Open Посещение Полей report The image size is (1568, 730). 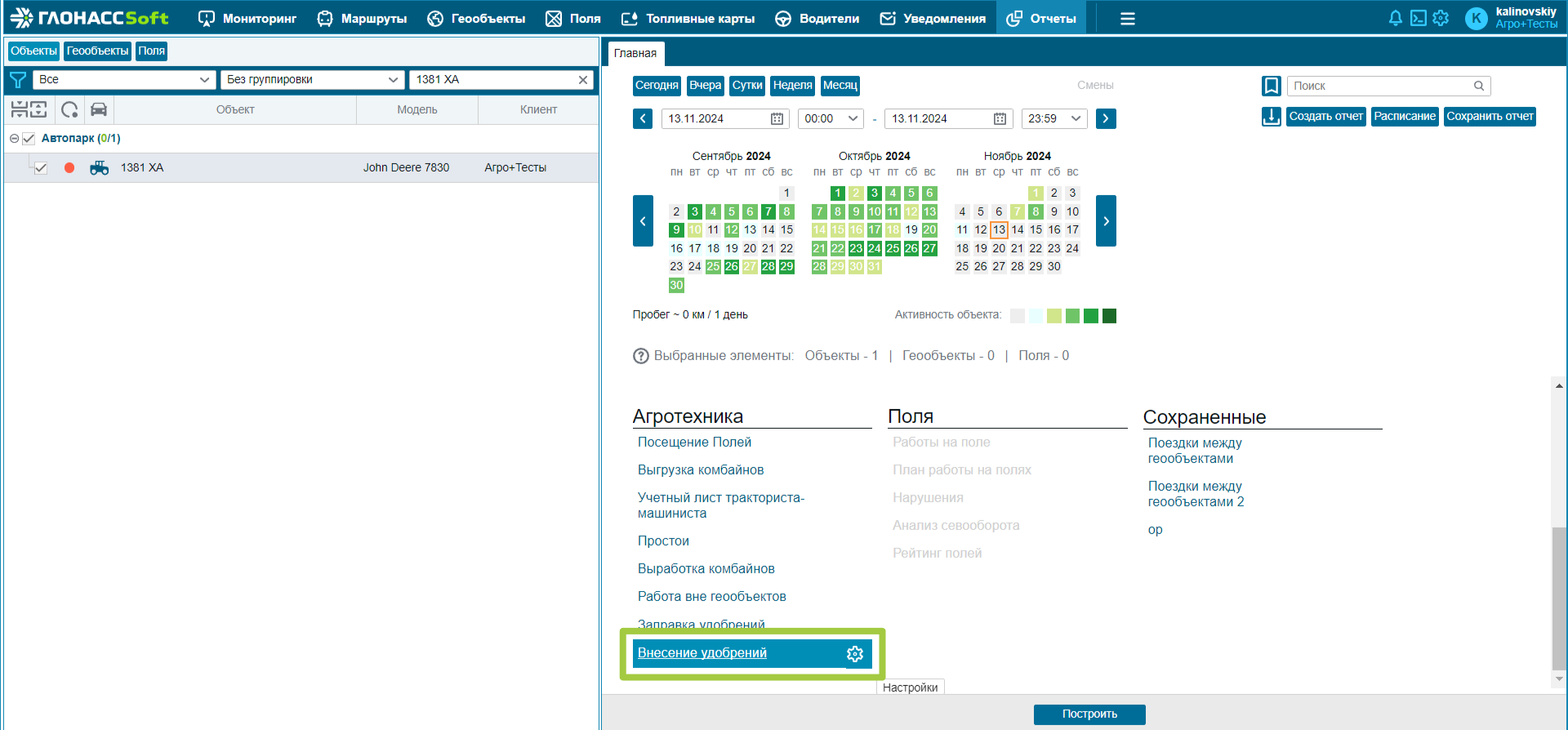tap(694, 443)
